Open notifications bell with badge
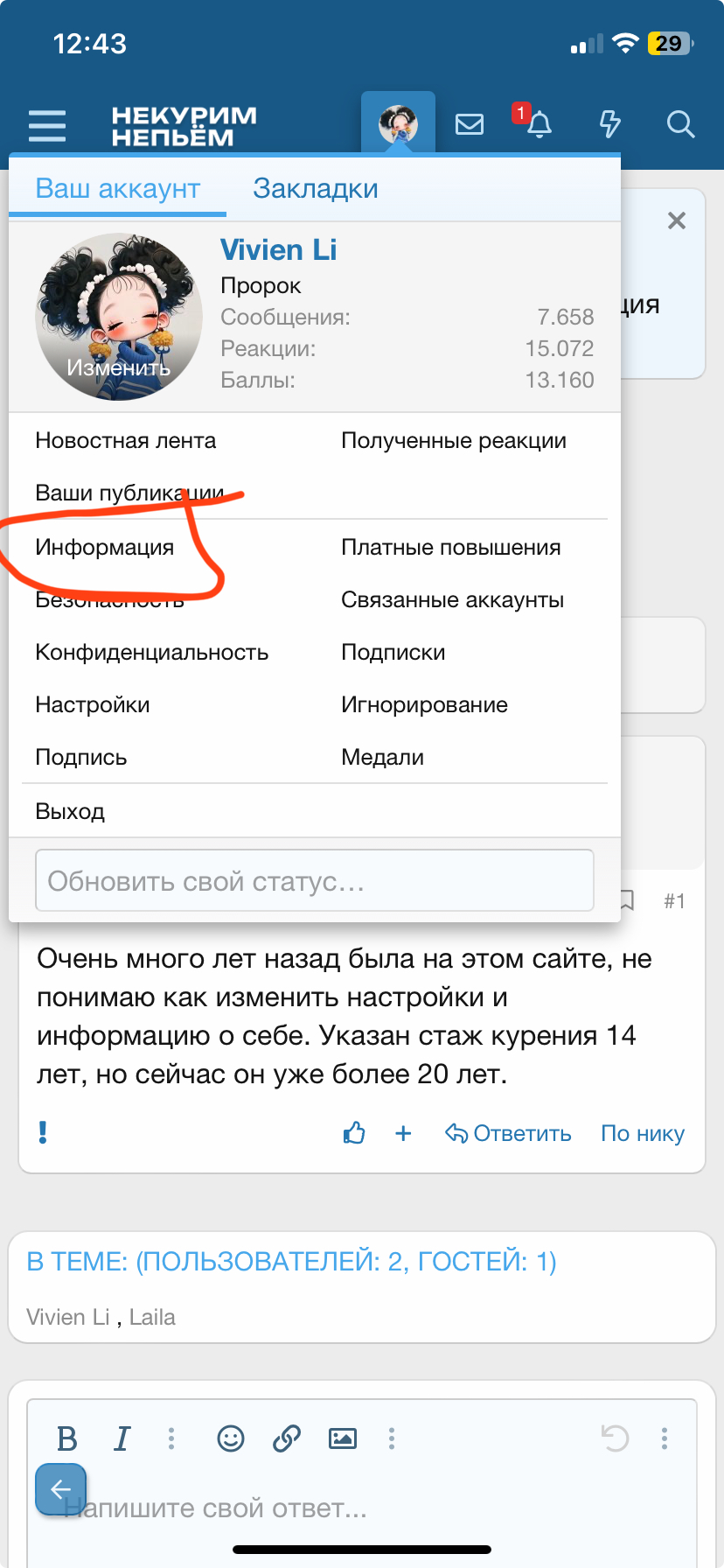 pos(539,124)
